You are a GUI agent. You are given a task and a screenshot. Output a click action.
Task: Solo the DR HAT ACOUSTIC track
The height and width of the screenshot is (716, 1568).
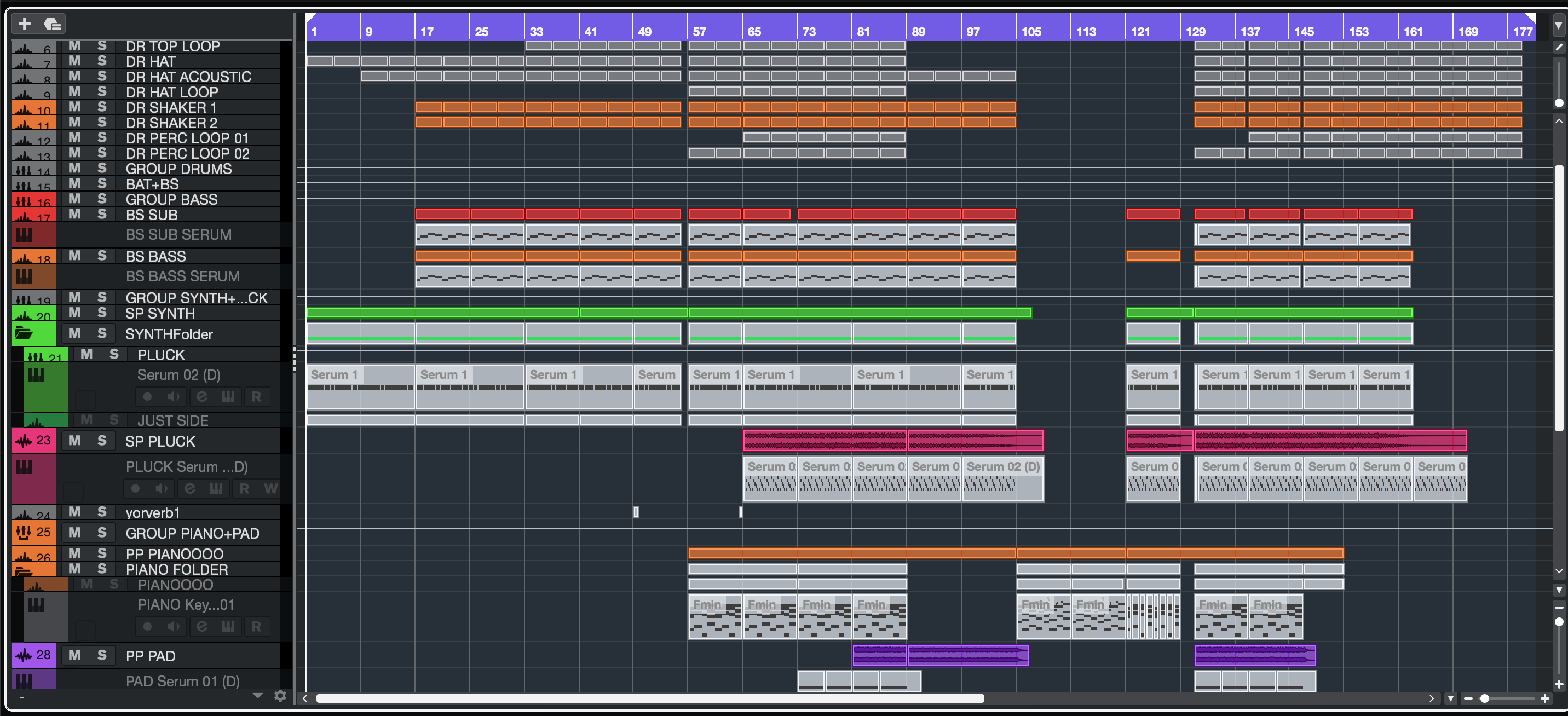102,76
